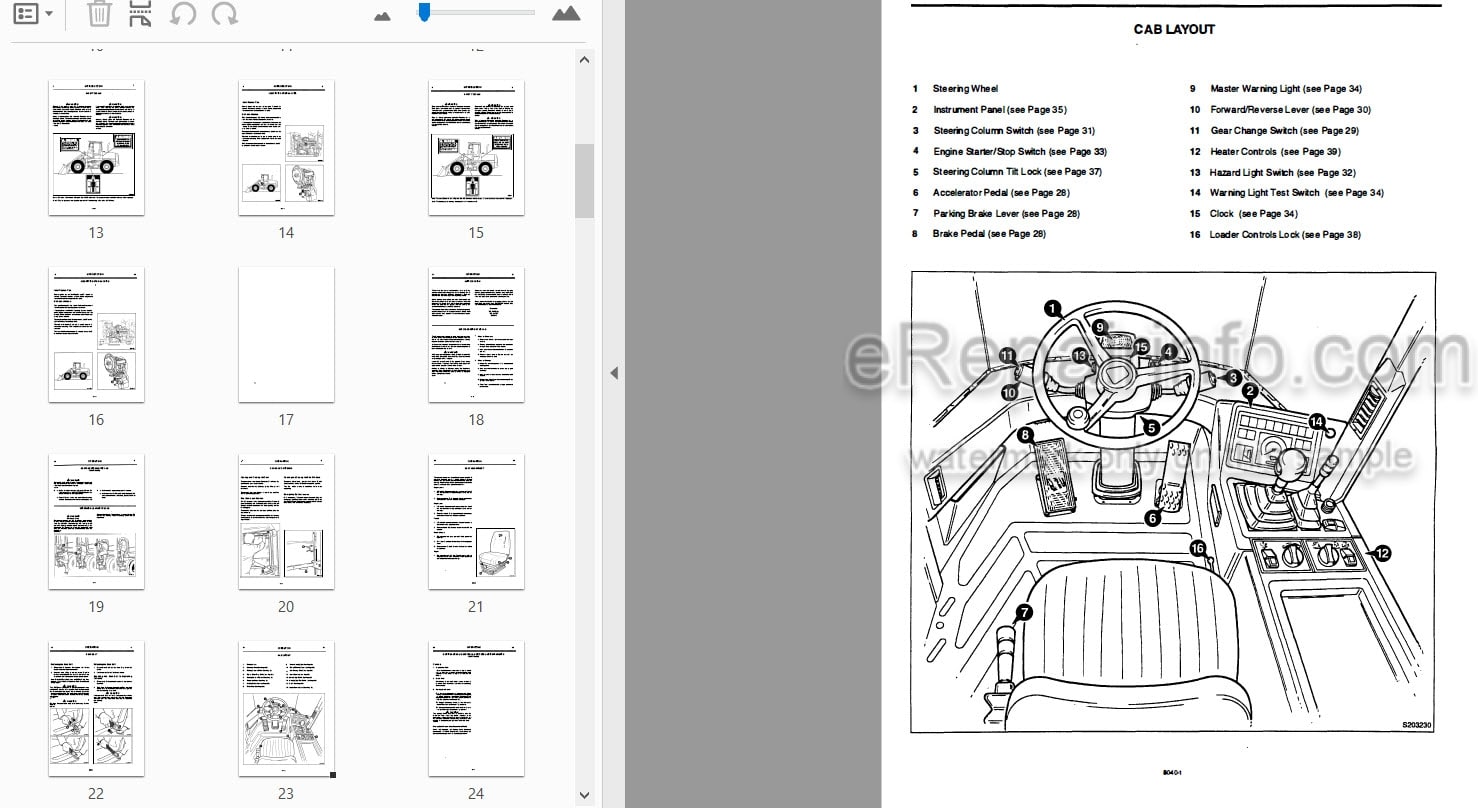This screenshot has height=808, width=1478.
Task: Click the thumbnail pane scroll down arrow
Action: click(585, 796)
